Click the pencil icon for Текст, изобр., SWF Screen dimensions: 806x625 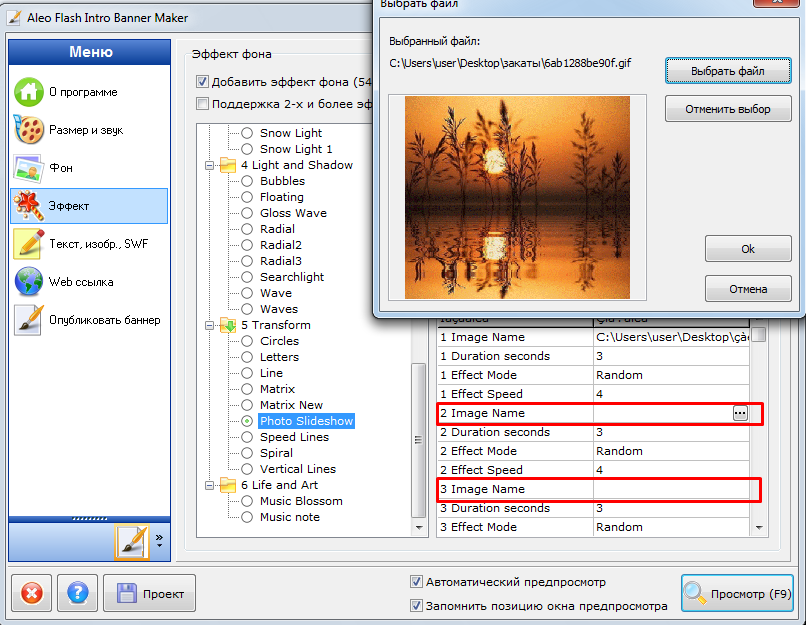pos(29,244)
